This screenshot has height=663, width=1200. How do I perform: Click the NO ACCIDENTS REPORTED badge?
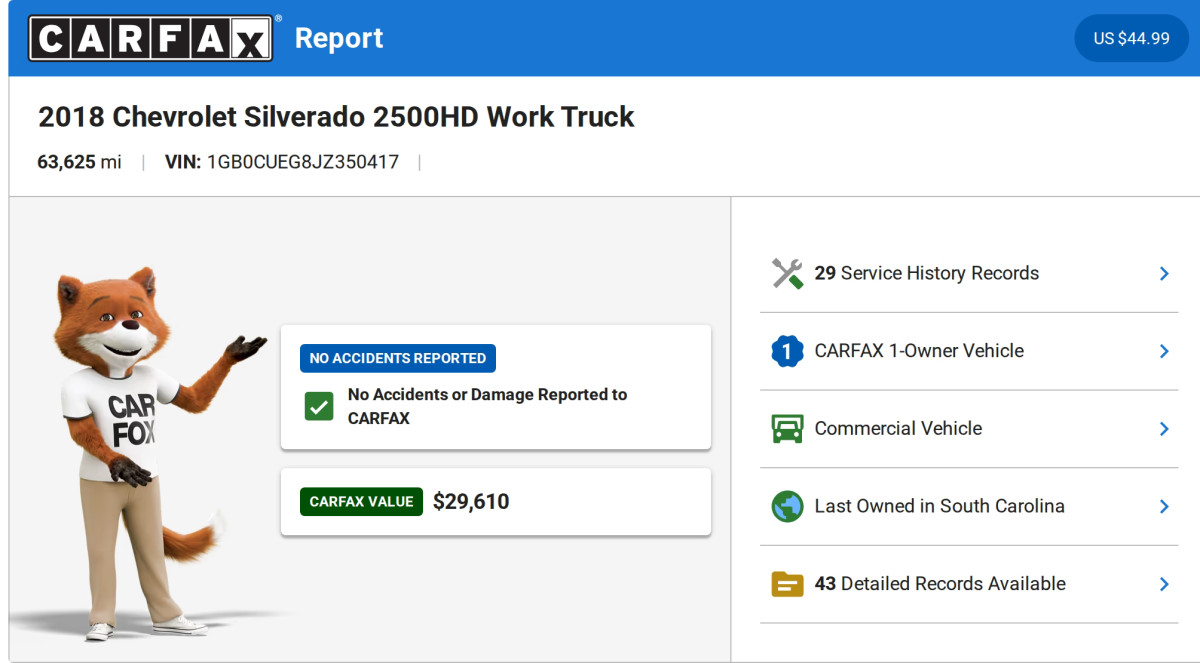pos(398,358)
